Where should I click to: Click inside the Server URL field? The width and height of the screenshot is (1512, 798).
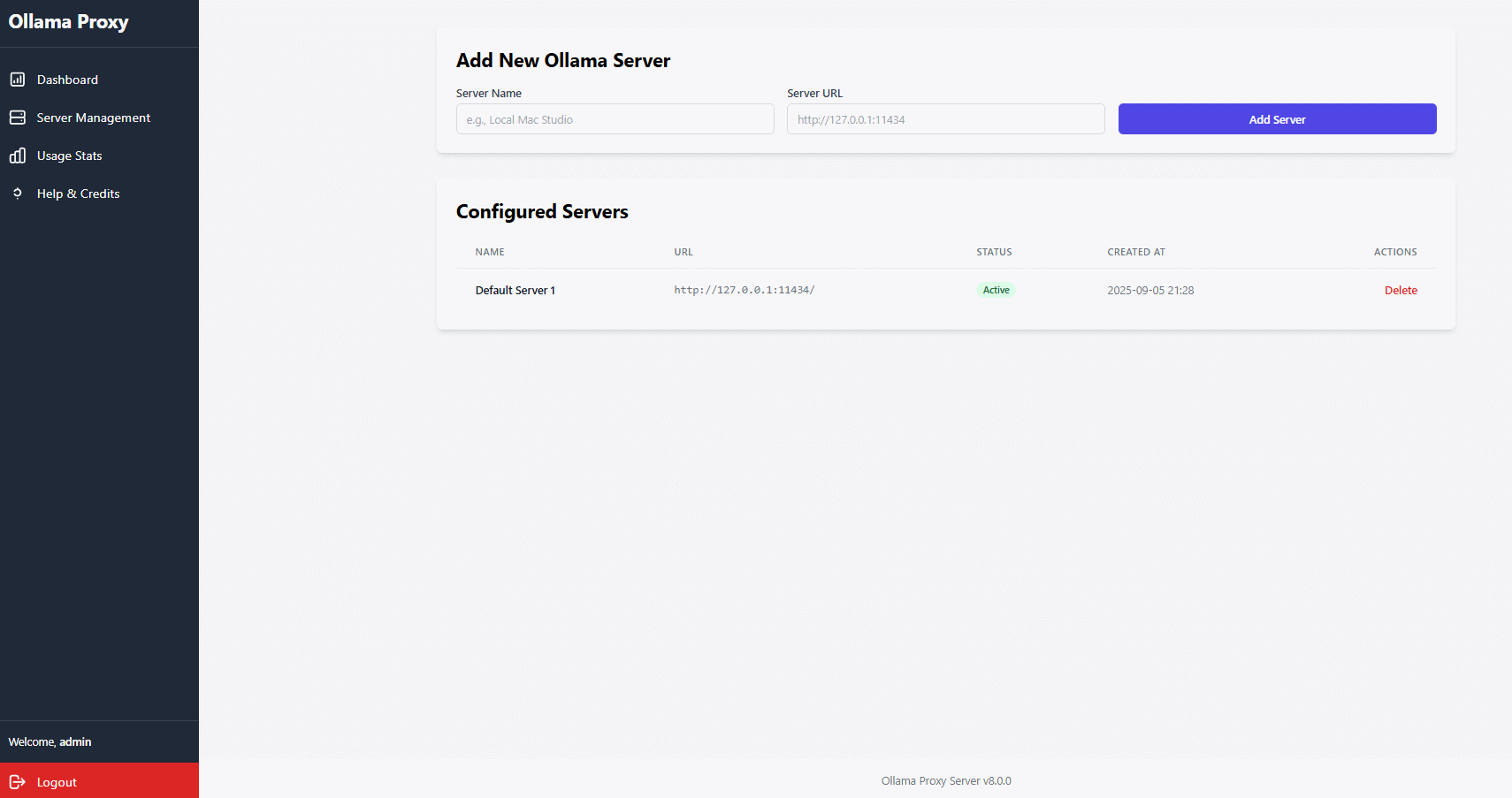[945, 118]
